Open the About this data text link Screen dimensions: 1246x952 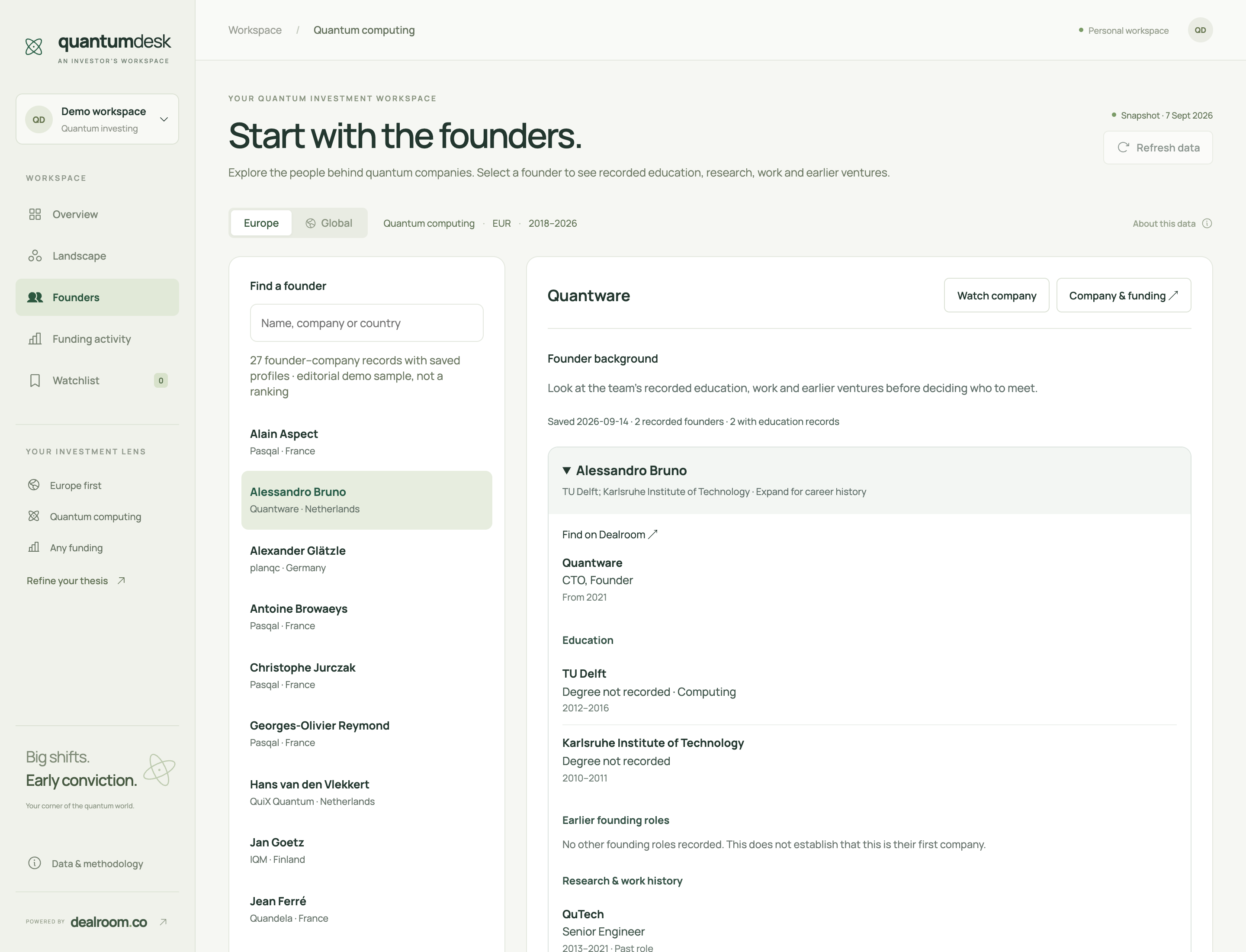pos(1164,223)
